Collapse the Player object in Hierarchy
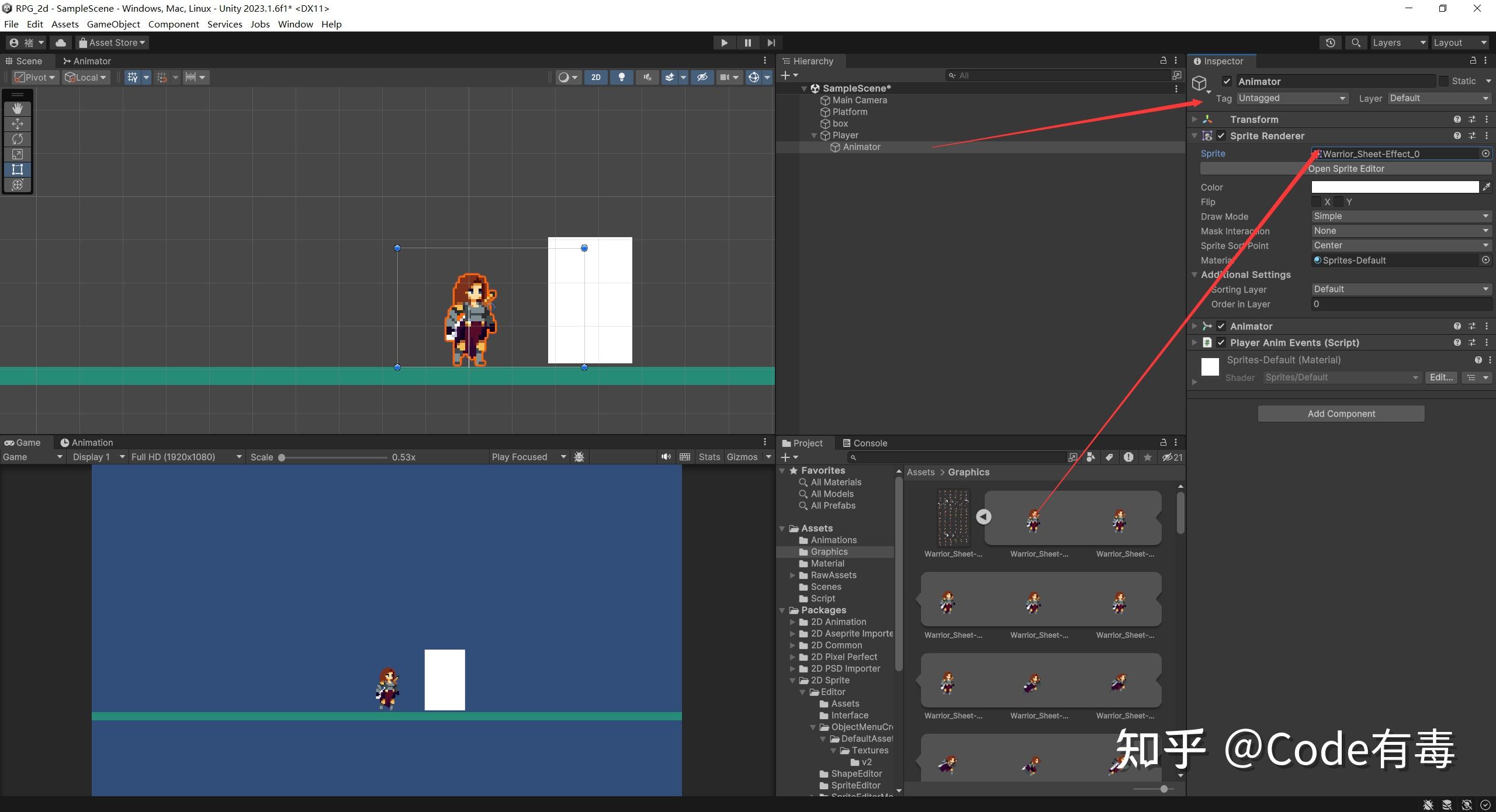 [815, 135]
